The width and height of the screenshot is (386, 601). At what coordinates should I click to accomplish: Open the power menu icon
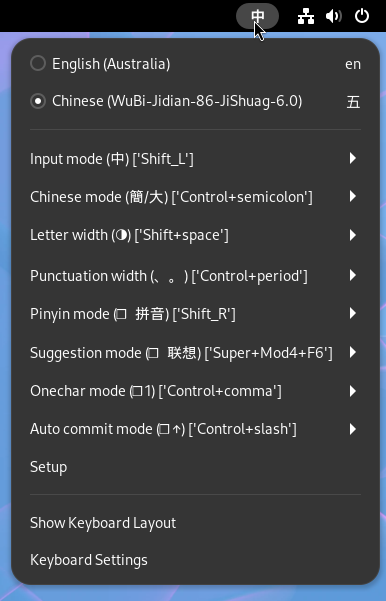point(362,16)
